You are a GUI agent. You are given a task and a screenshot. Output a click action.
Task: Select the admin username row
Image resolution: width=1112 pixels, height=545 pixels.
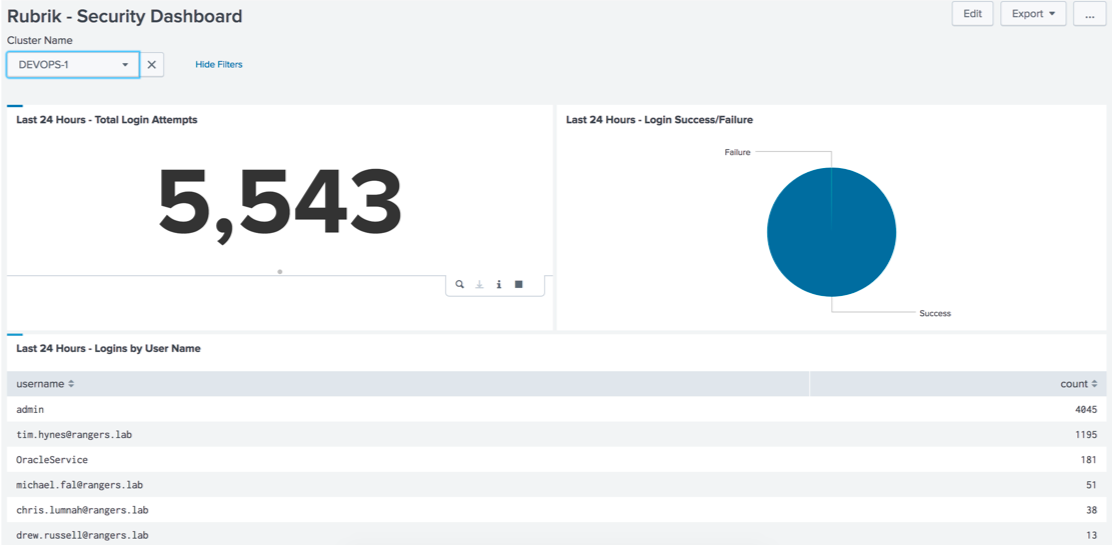coord(556,409)
